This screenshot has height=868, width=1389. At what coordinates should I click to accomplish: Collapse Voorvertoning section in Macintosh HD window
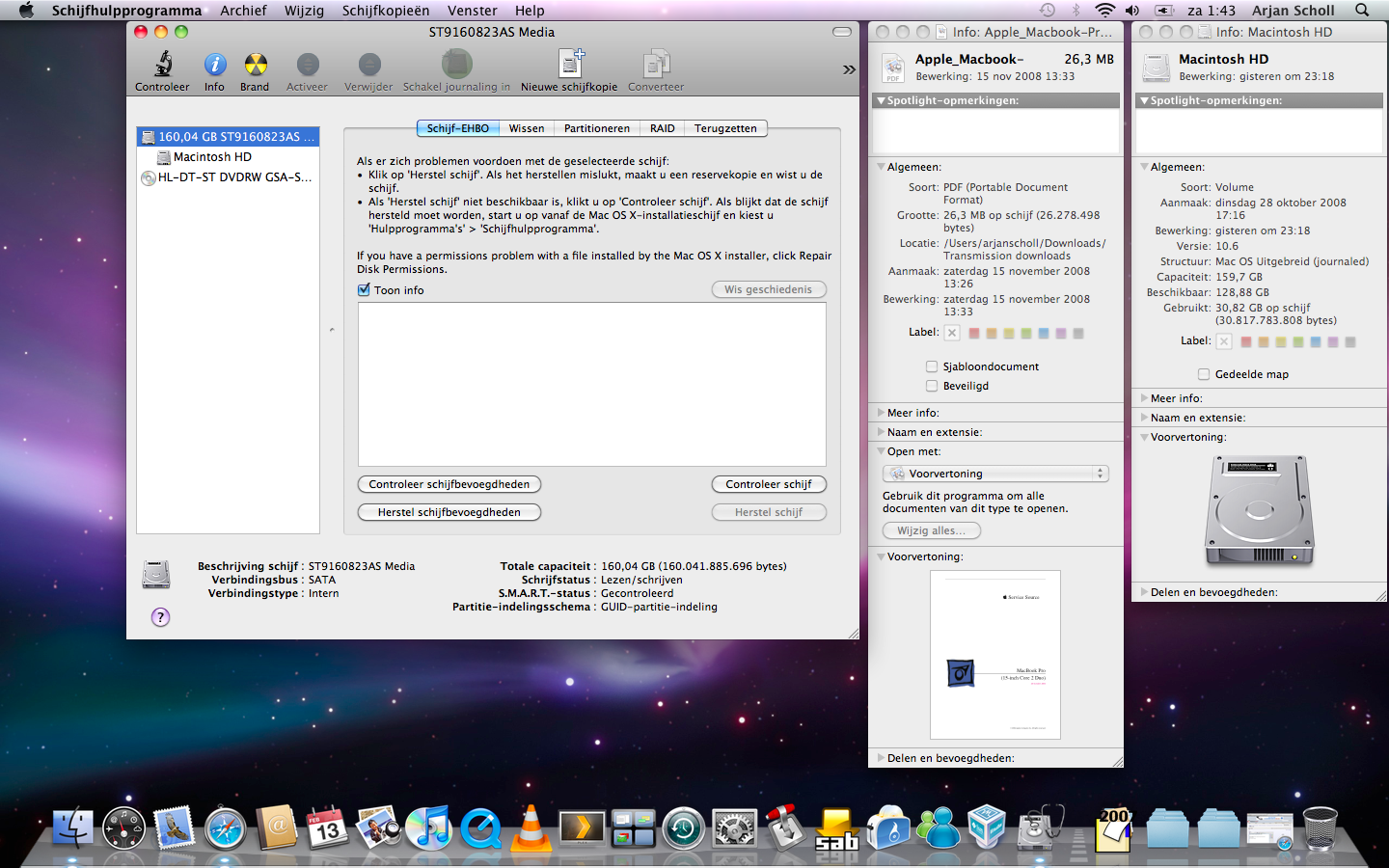[x=1144, y=437]
